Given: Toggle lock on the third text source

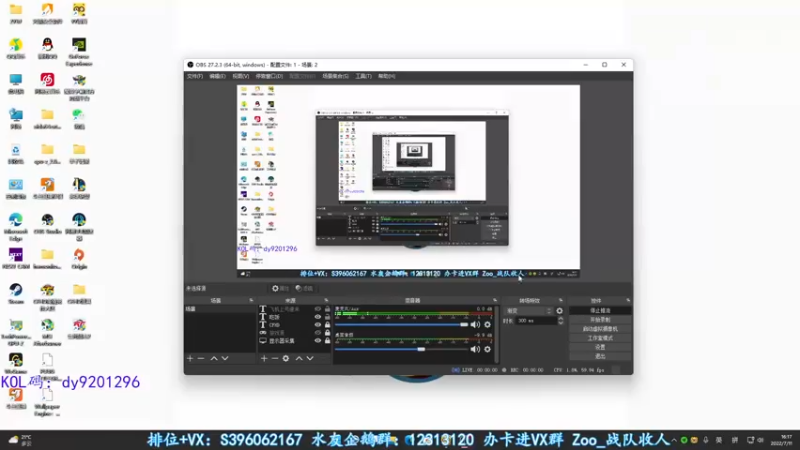Looking at the screenshot, I should click(328, 324).
